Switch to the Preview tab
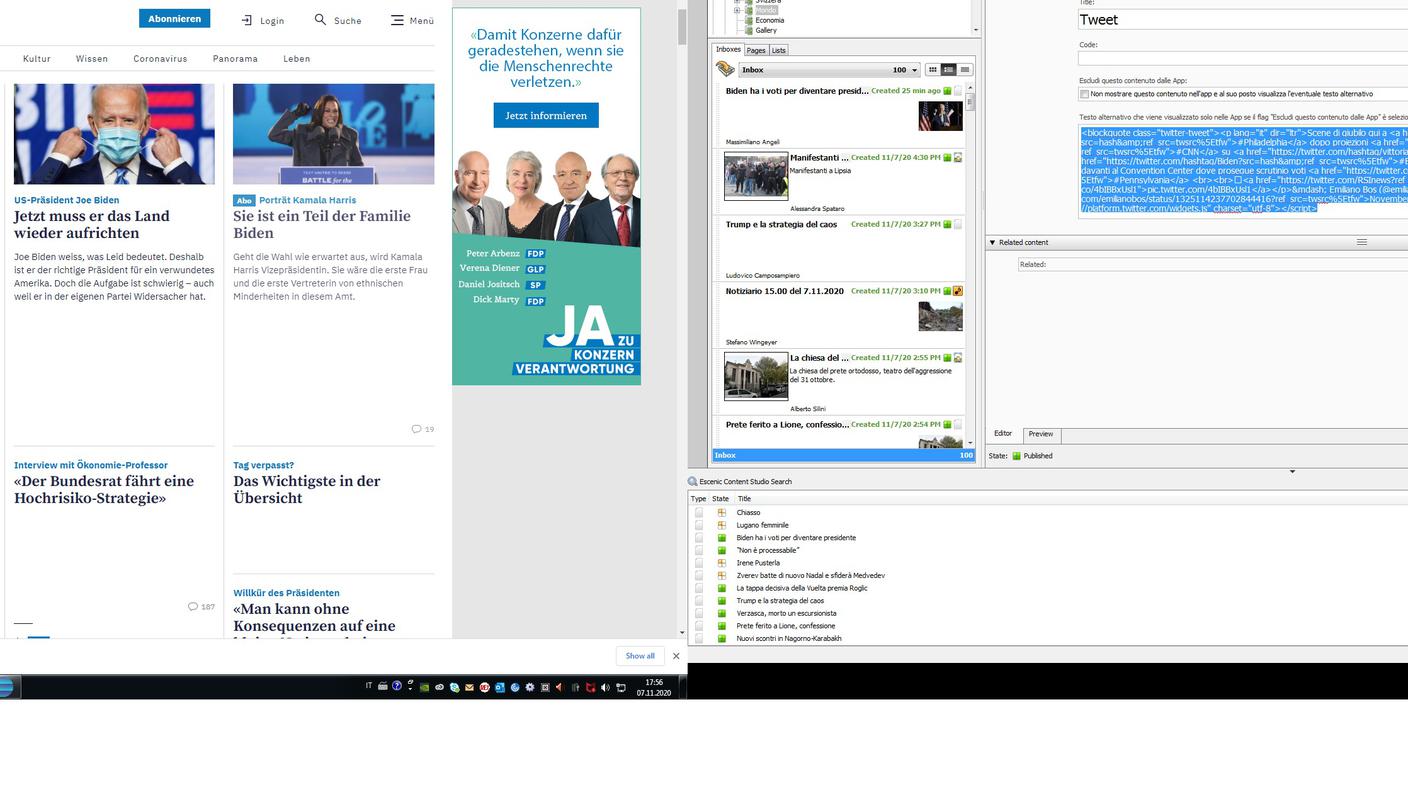 click(x=1041, y=434)
